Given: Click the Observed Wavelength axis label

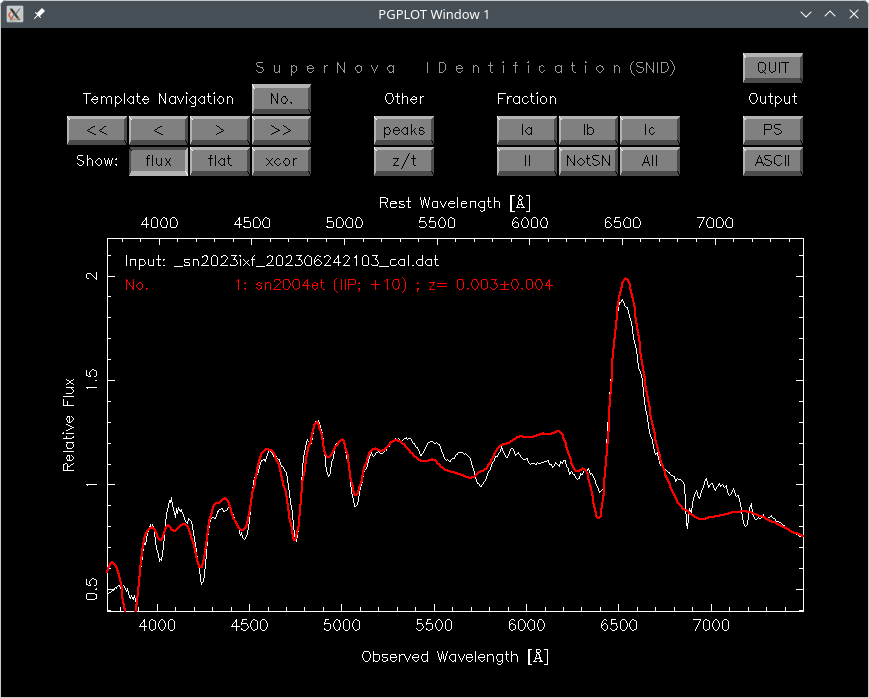Looking at the screenshot, I should (x=455, y=657).
